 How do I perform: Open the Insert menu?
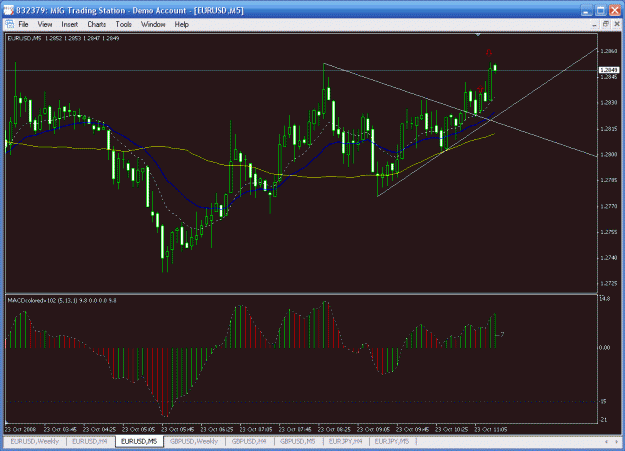point(69,24)
